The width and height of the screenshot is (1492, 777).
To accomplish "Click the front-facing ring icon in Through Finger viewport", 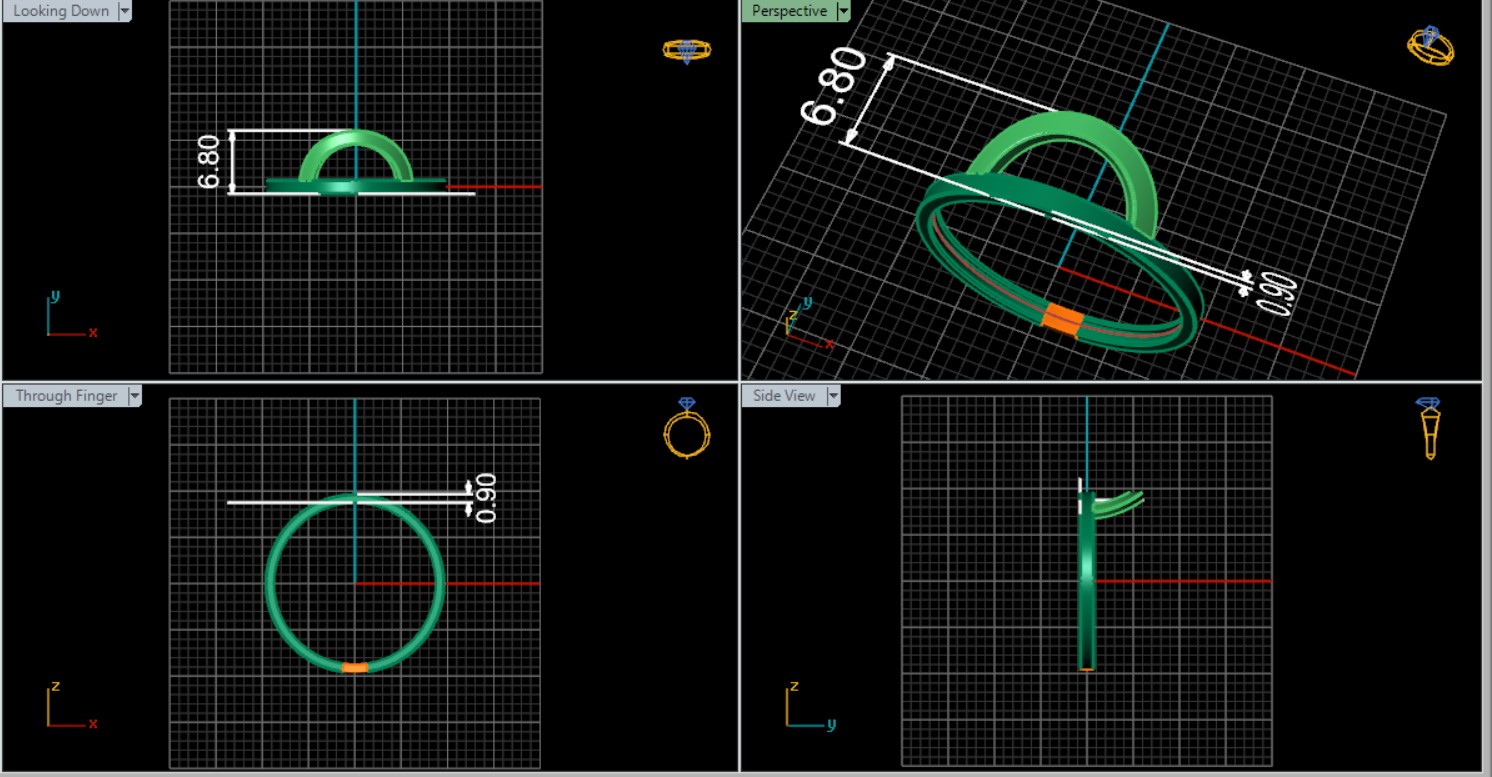I will pyautogui.click(x=687, y=428).
